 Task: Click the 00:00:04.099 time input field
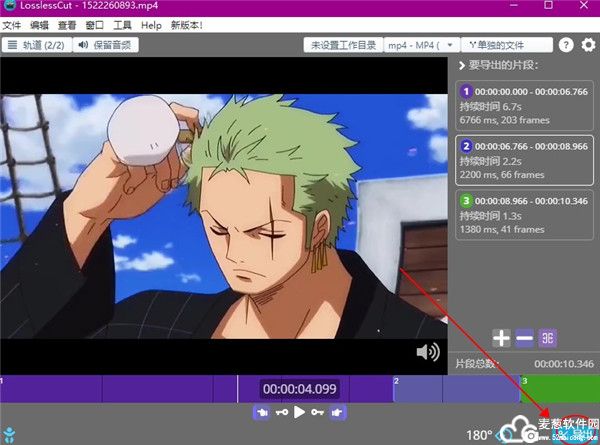point(299,389)
